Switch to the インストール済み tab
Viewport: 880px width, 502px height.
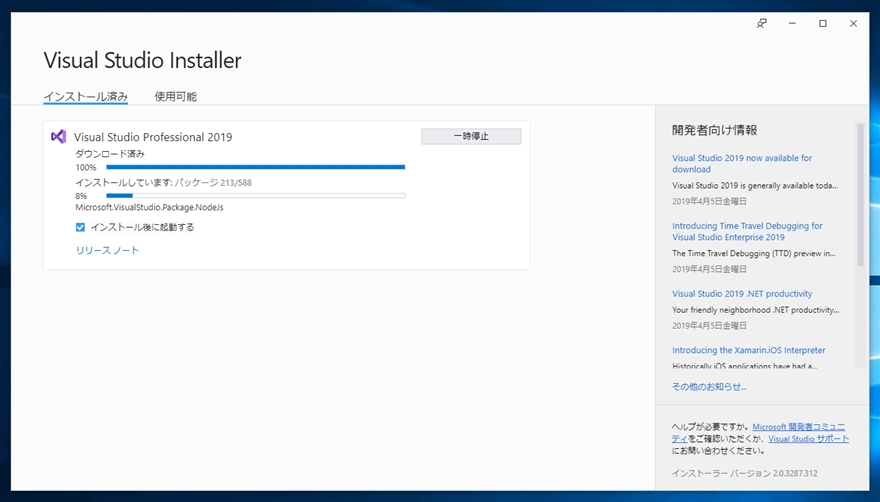86,97
